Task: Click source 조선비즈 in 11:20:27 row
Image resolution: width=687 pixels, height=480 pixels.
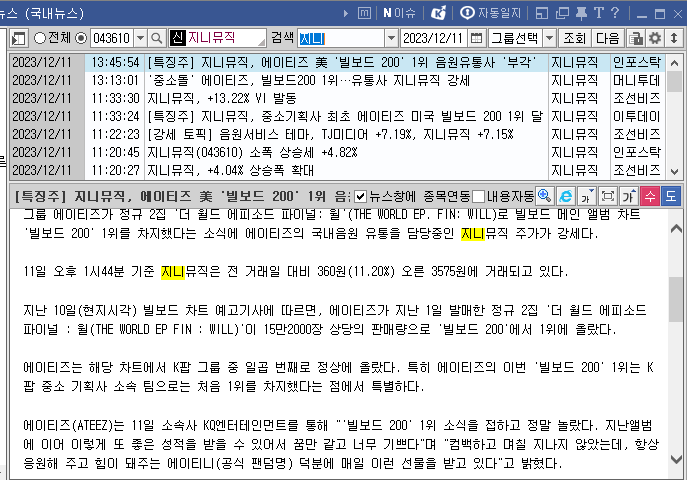Action: [637, 170]
